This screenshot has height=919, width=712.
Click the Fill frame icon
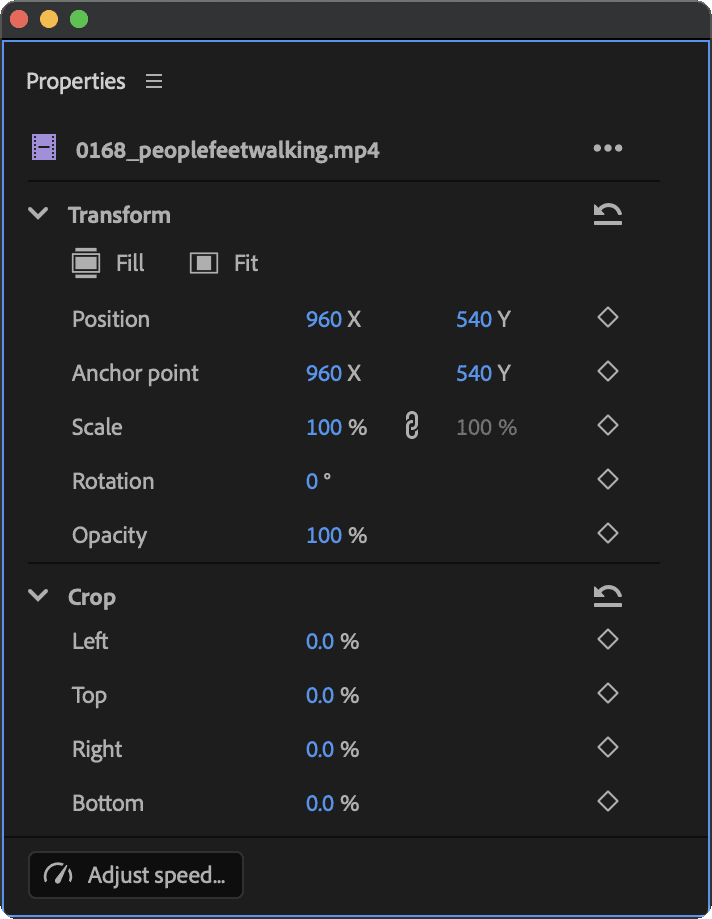(86, 263)
